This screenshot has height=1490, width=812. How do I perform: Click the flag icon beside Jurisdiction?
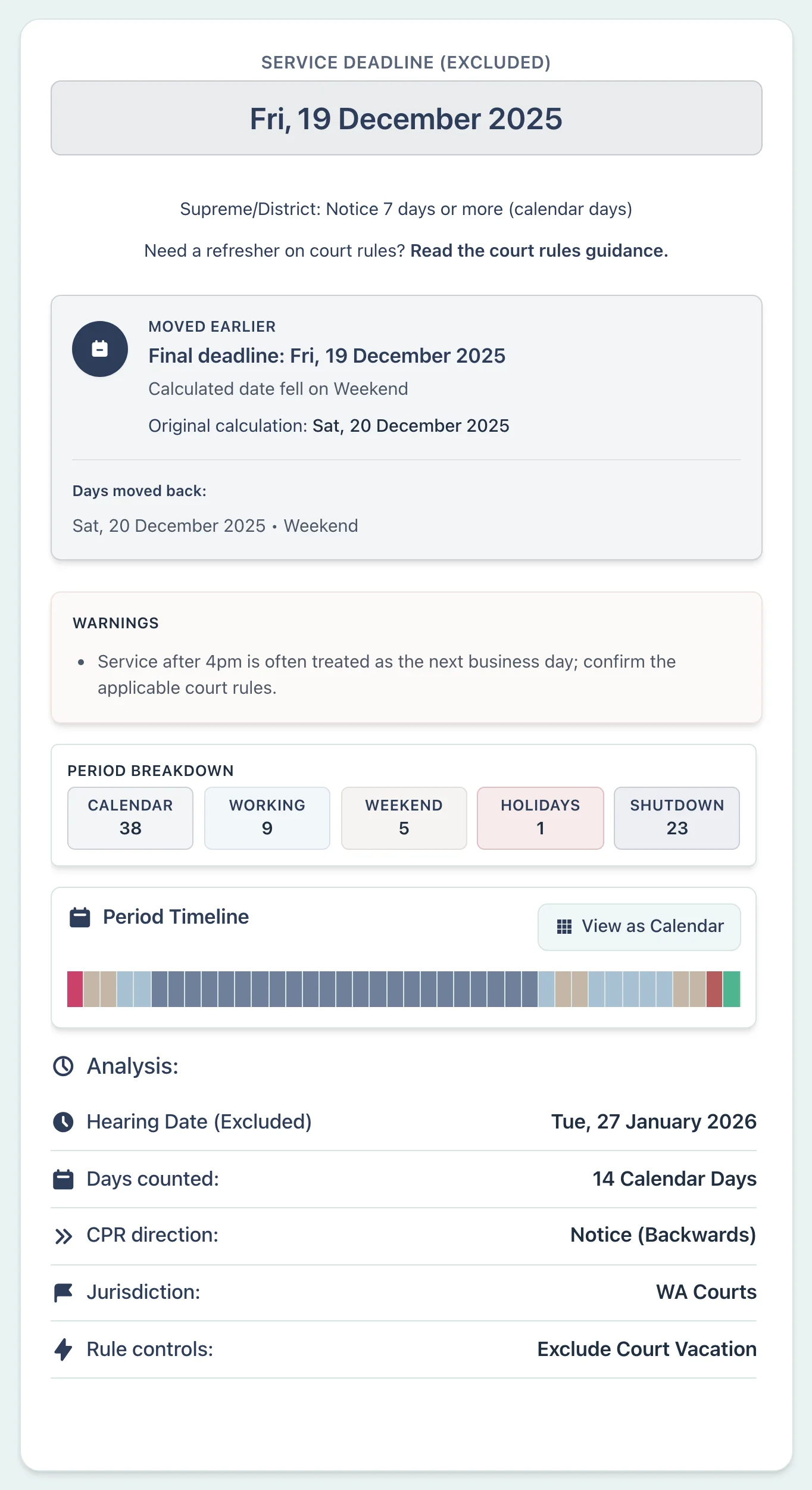tap(64, 1292)
